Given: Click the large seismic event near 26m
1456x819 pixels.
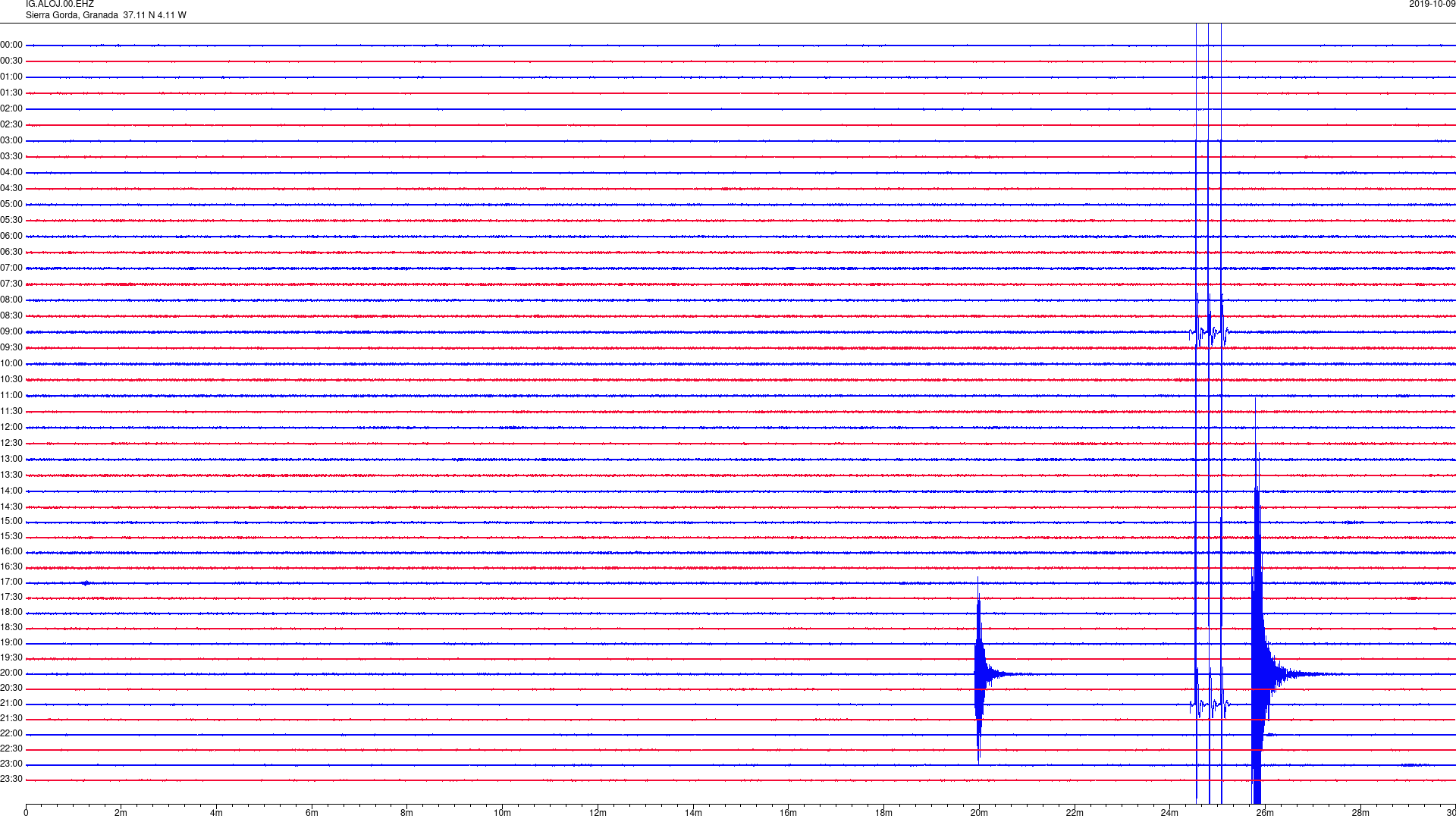Looking at the screenshot, I should [1259, 673].
